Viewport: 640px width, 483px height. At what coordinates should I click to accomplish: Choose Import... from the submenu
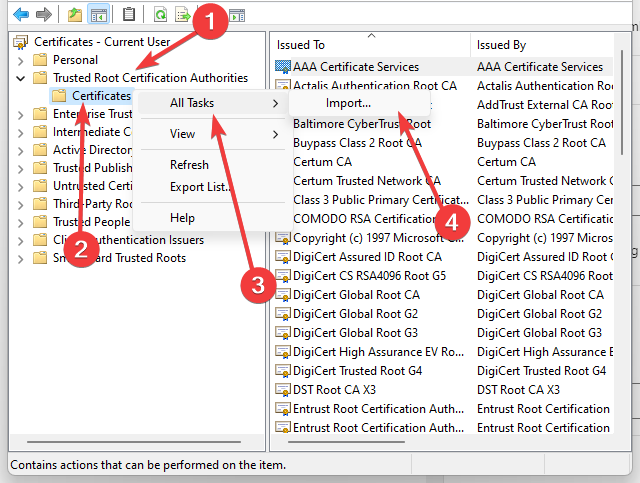click(x=359, y=103)
